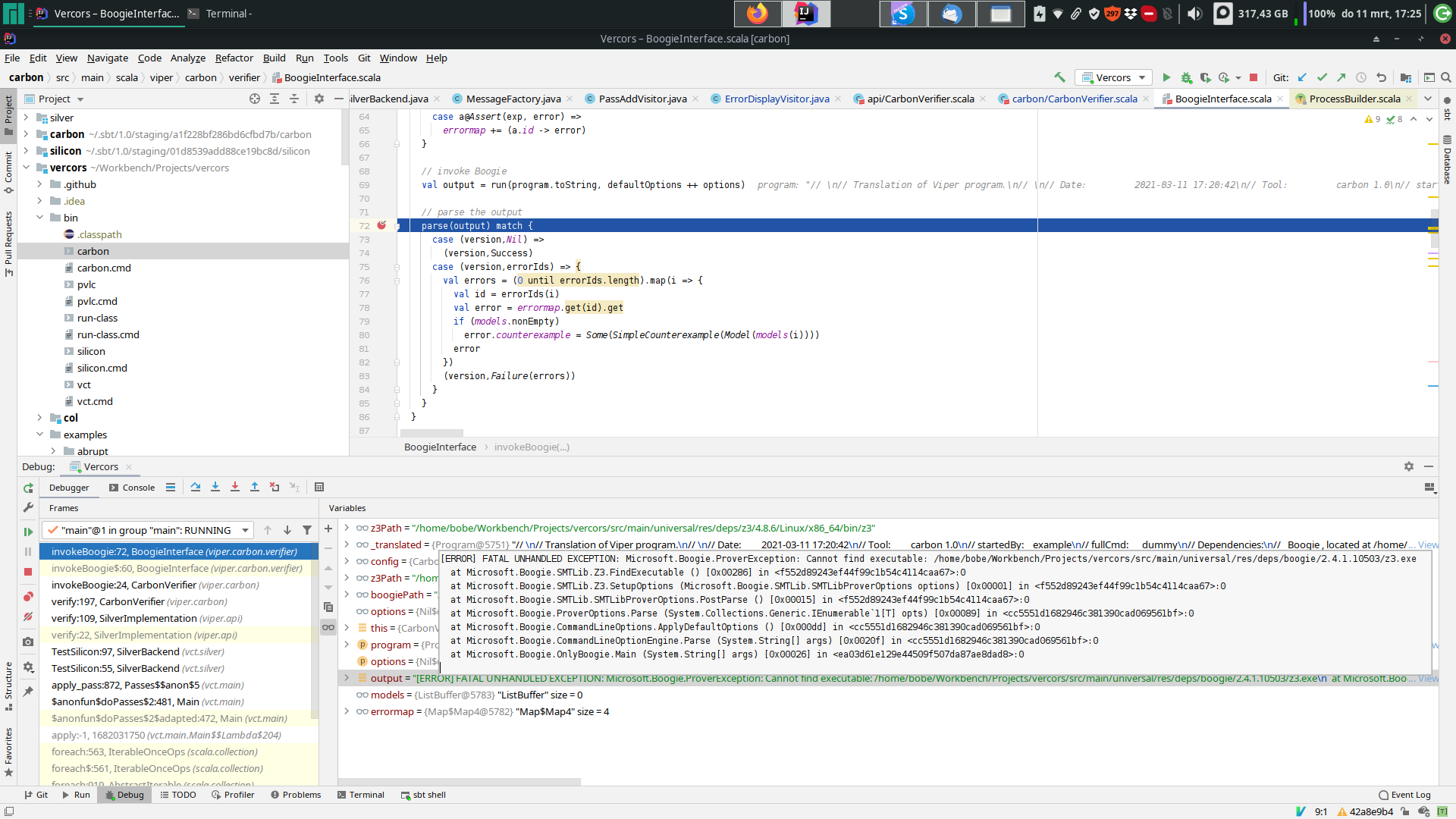Open the Vercors run configuration dropdown
The image size is (1456, 819).
(x=1112, y=77)
